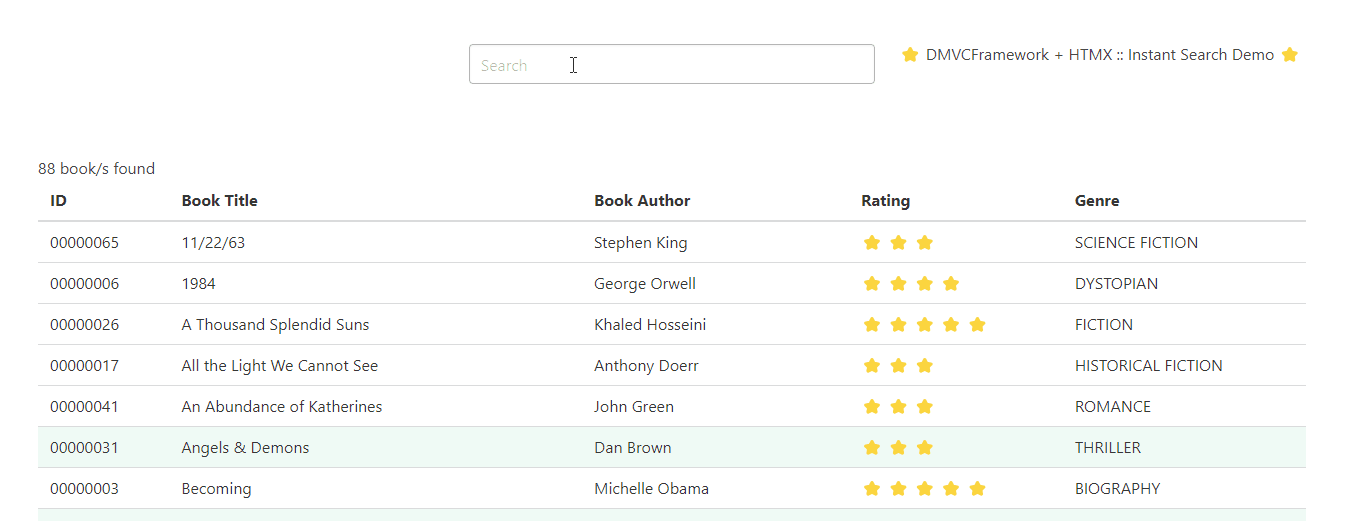Click the fifth rating star for Becoming

tap(978, 489)
